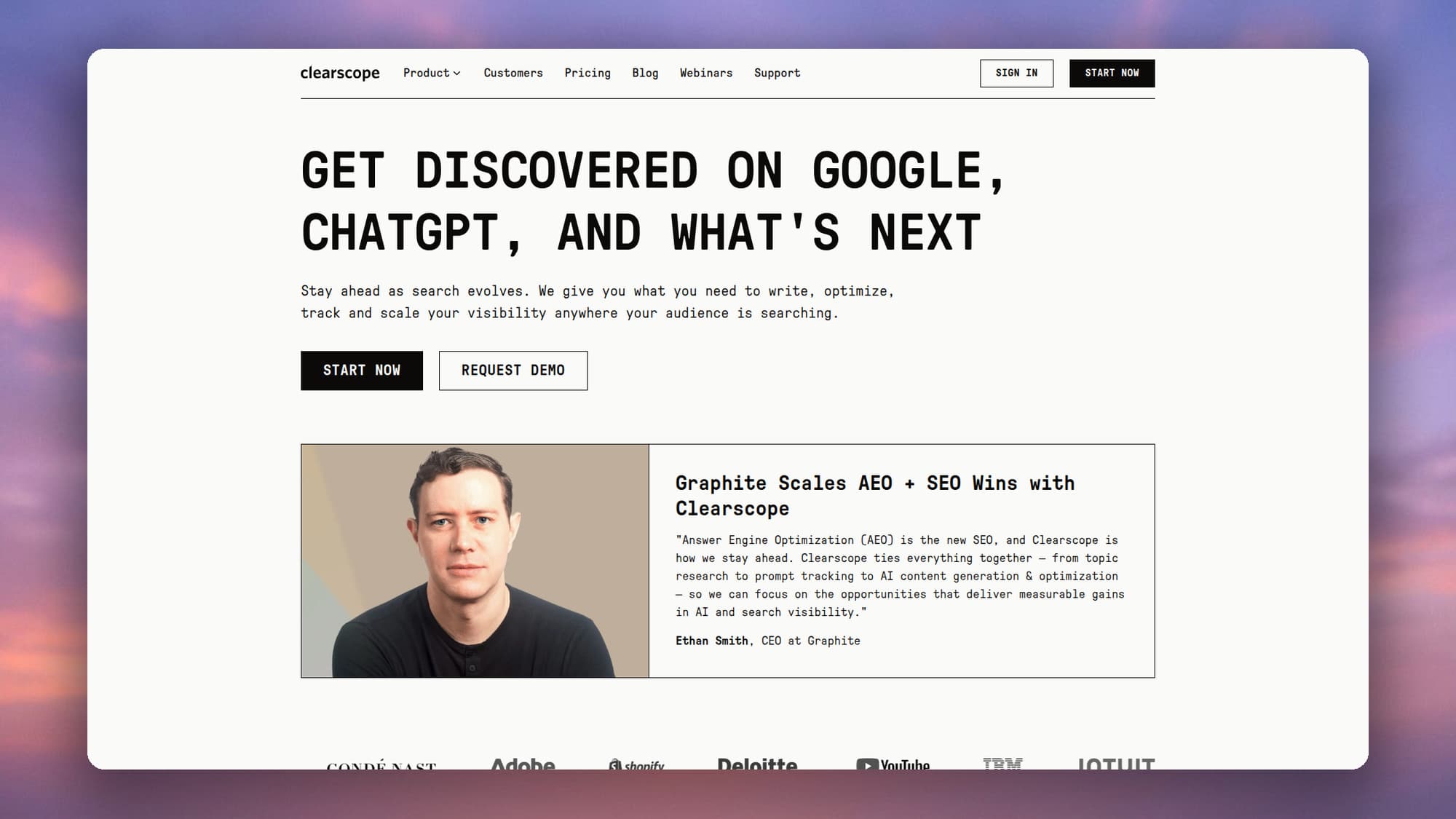Click the IBM logo

pyautogui.click(x=1002, y=764)
